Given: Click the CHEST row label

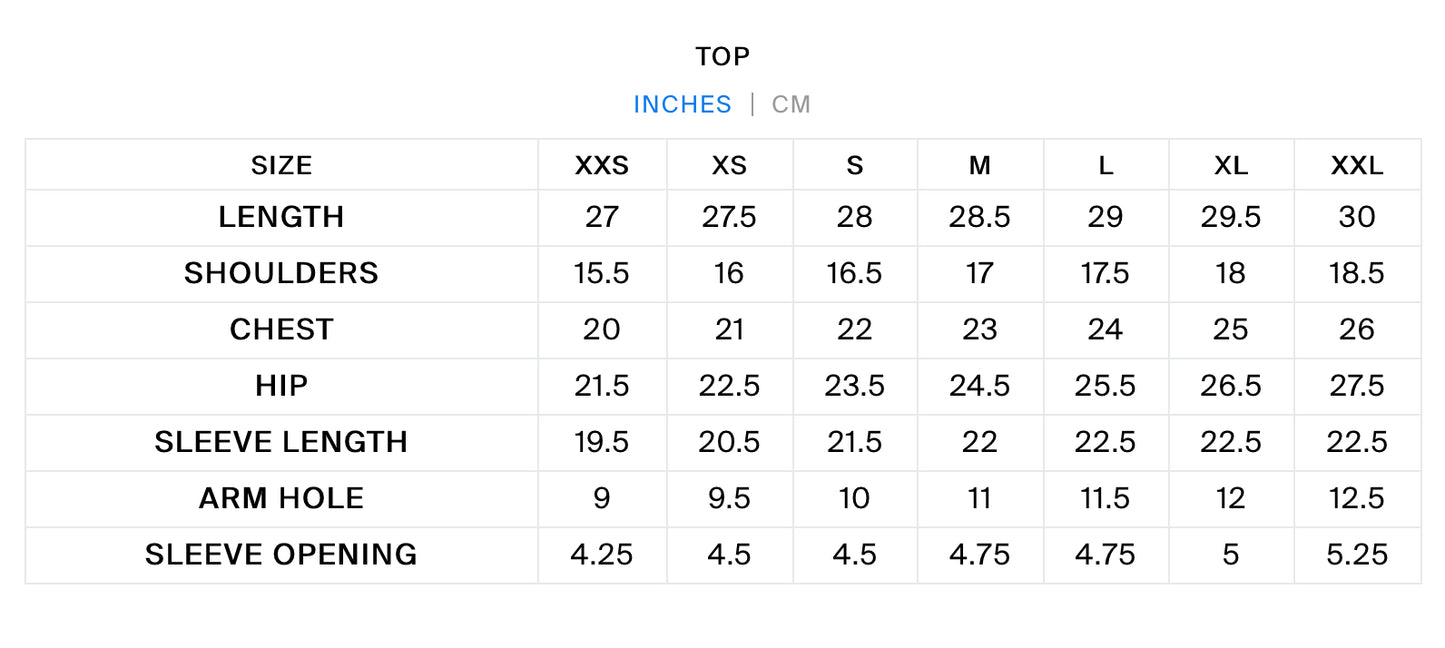Looking at the screenshot, I should 282,329.
